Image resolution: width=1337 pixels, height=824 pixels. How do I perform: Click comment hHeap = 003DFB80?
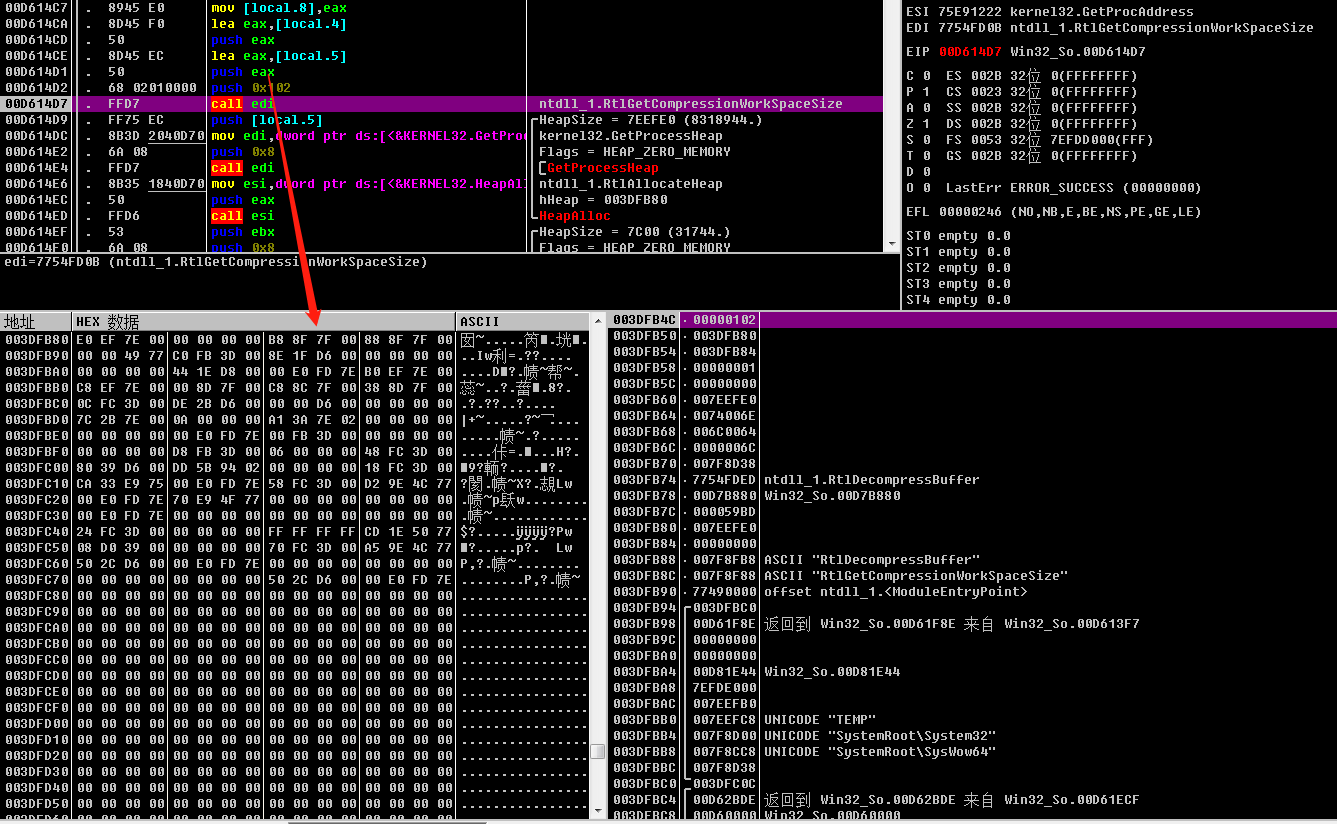603,200
